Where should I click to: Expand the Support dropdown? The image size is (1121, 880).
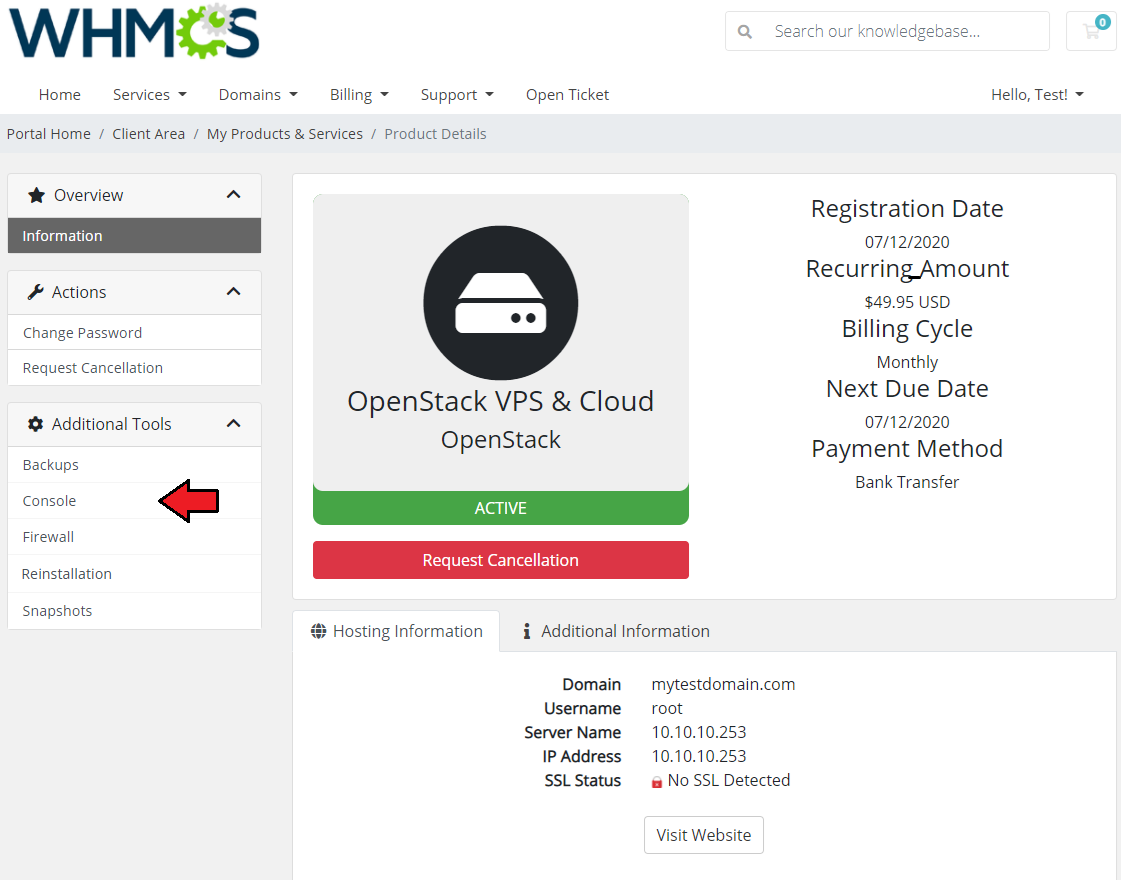click(x=457, y=94)
